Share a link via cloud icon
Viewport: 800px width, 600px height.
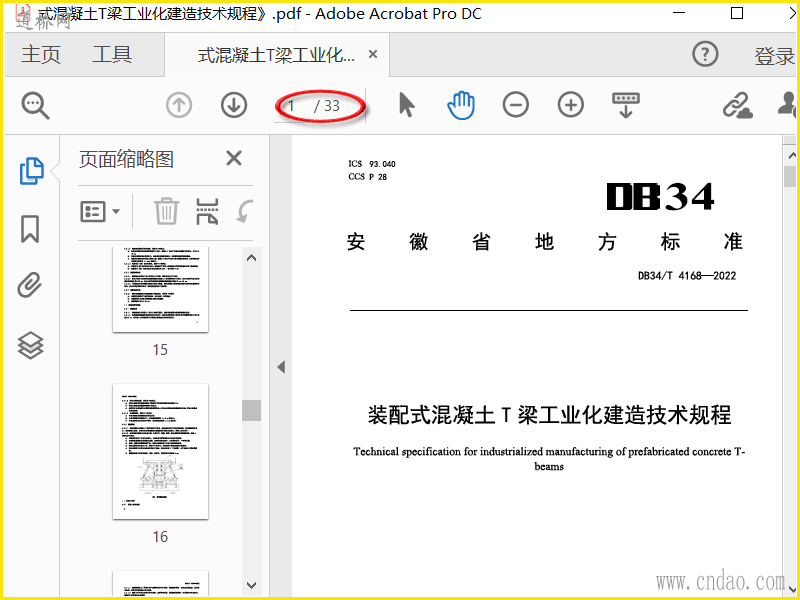tap(737, 106)
